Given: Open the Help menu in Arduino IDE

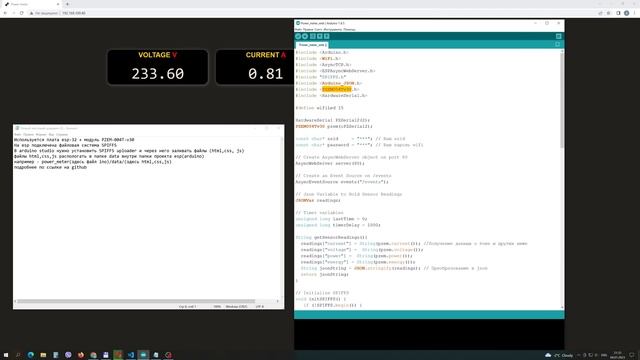Looking at the screenshot, I should [x=349, y=29].
